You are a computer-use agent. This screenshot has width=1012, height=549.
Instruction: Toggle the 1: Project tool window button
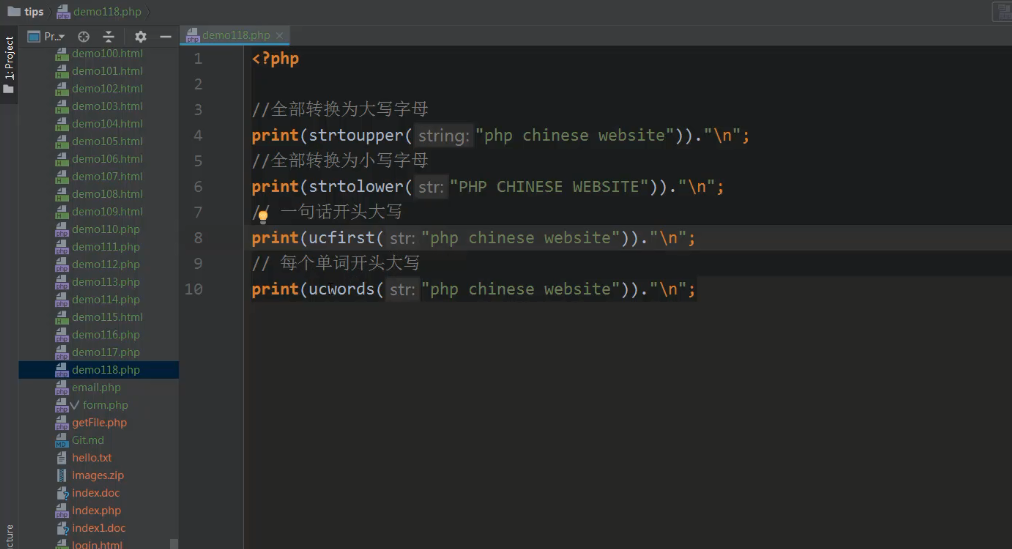[x=9, y=66]
